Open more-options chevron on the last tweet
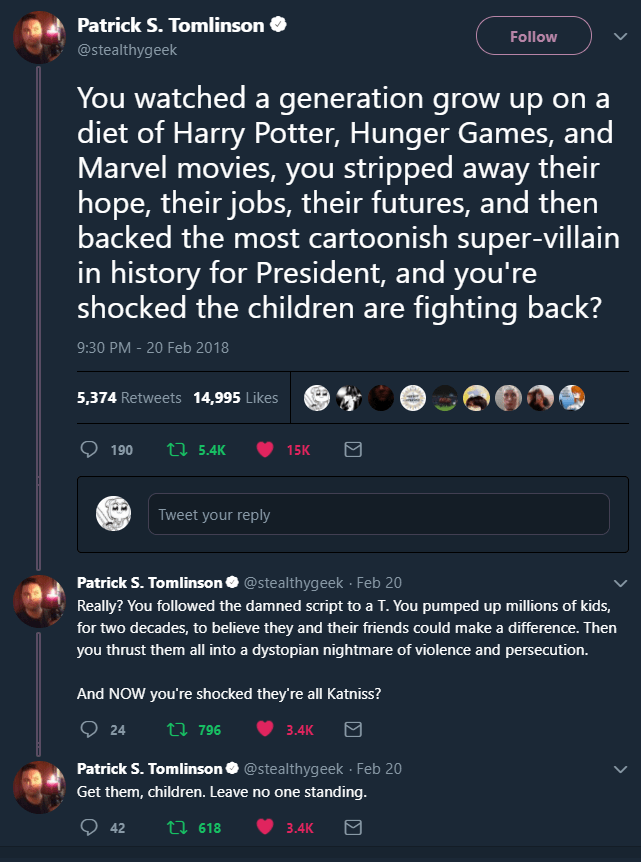Viewport: 641px width, 862px height. [x=619, y=769]
